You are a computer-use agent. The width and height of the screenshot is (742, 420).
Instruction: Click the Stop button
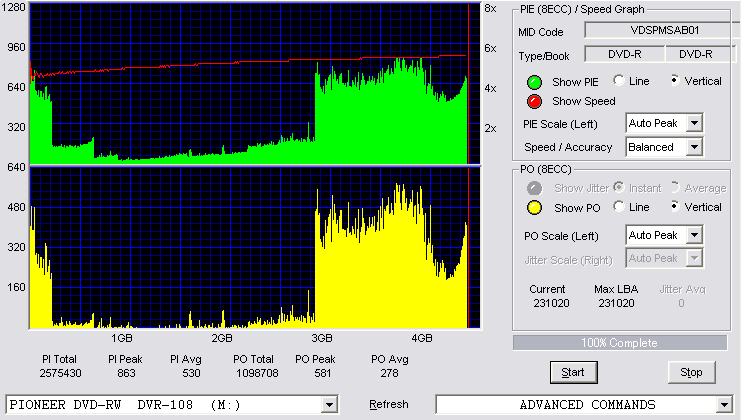coord(691,373)
